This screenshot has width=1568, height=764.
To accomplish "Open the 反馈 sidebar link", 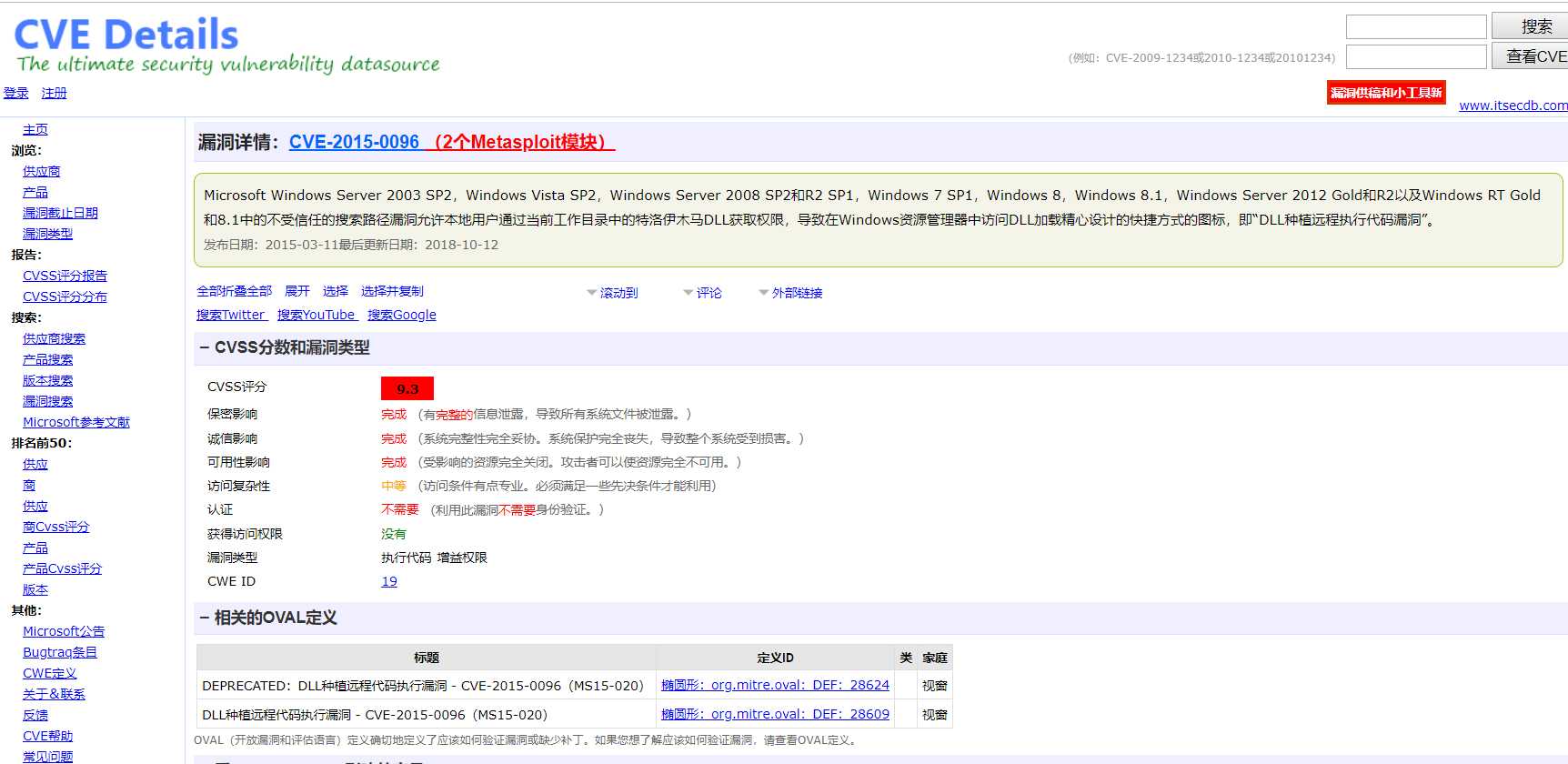I will point(35,715).
